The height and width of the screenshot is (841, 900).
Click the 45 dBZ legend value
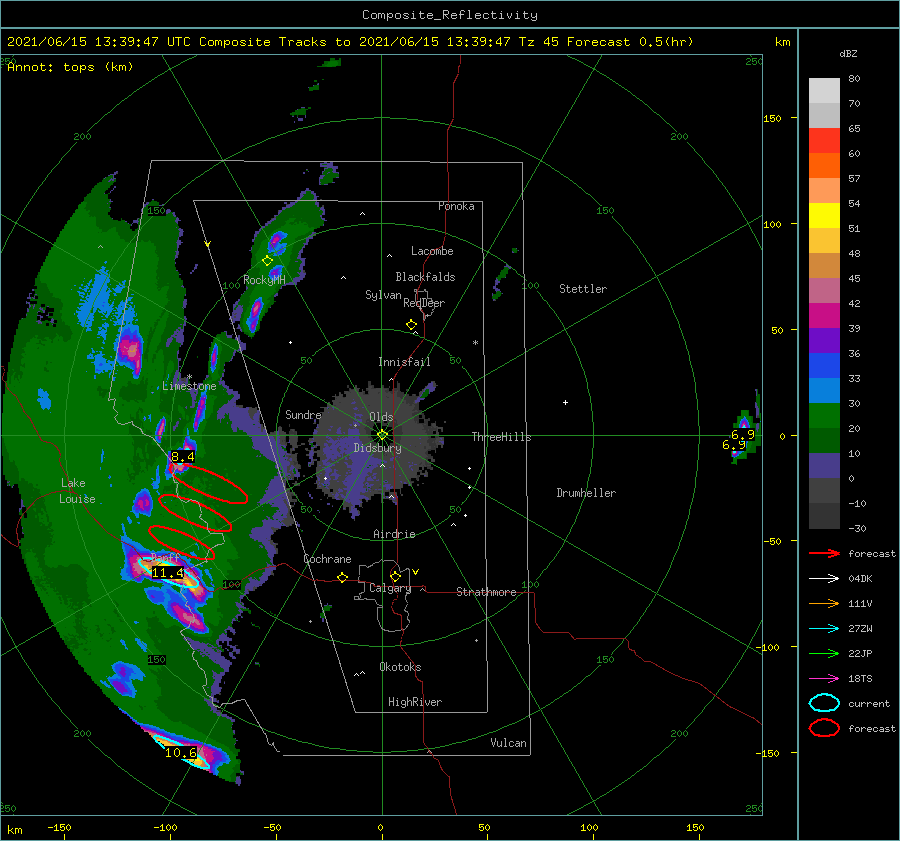[854, 278]
